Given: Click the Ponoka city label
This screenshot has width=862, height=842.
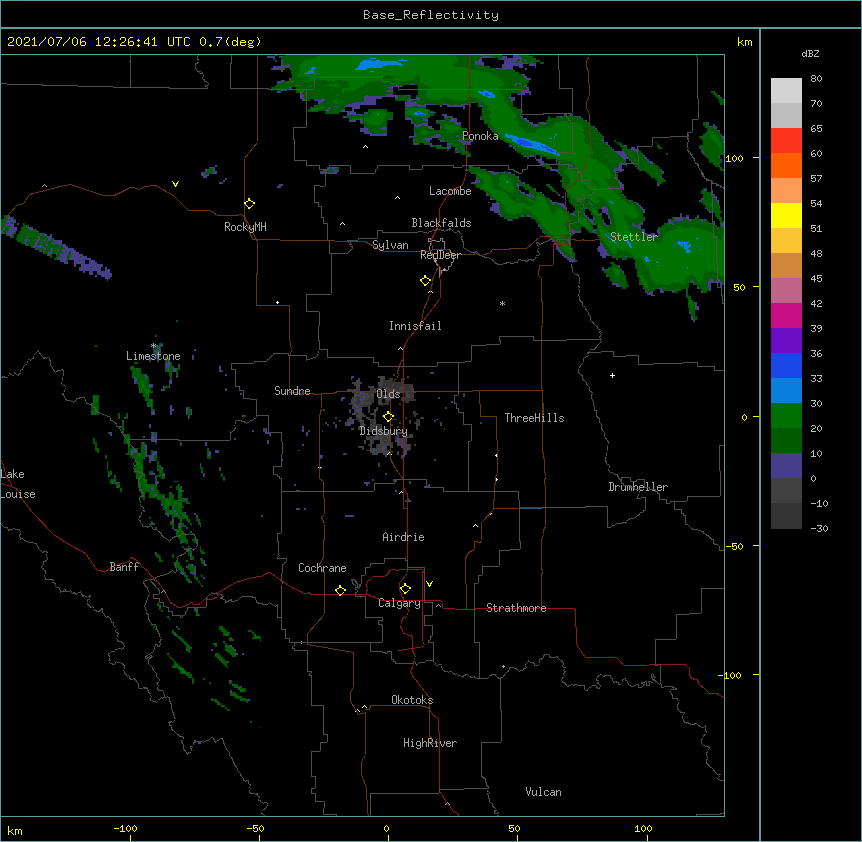Looking at the screenshot, I should (480, 136).
